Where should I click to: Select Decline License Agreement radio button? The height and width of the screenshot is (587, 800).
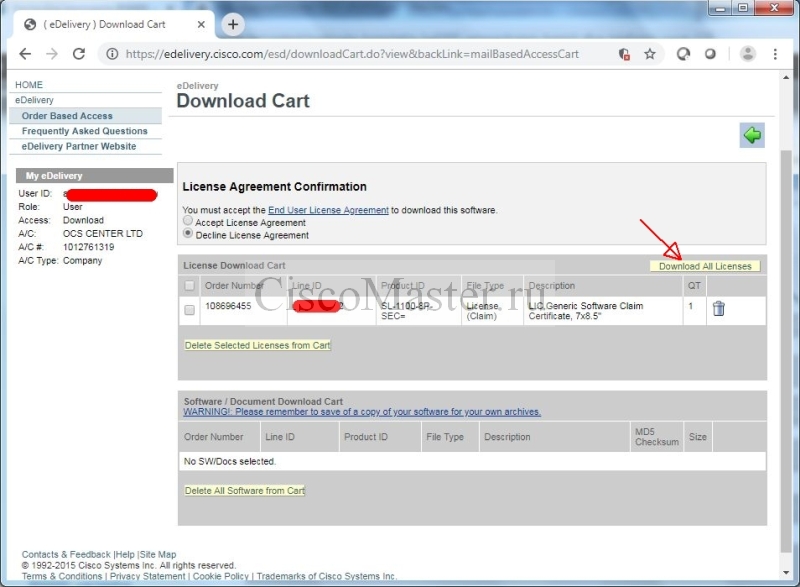[188, 233]
